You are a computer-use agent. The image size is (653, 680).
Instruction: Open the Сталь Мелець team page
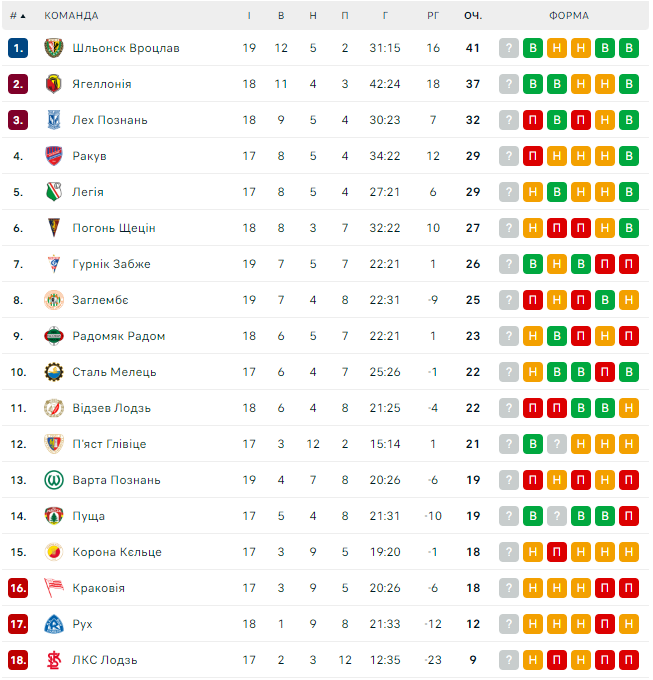(x=114, y=372)
